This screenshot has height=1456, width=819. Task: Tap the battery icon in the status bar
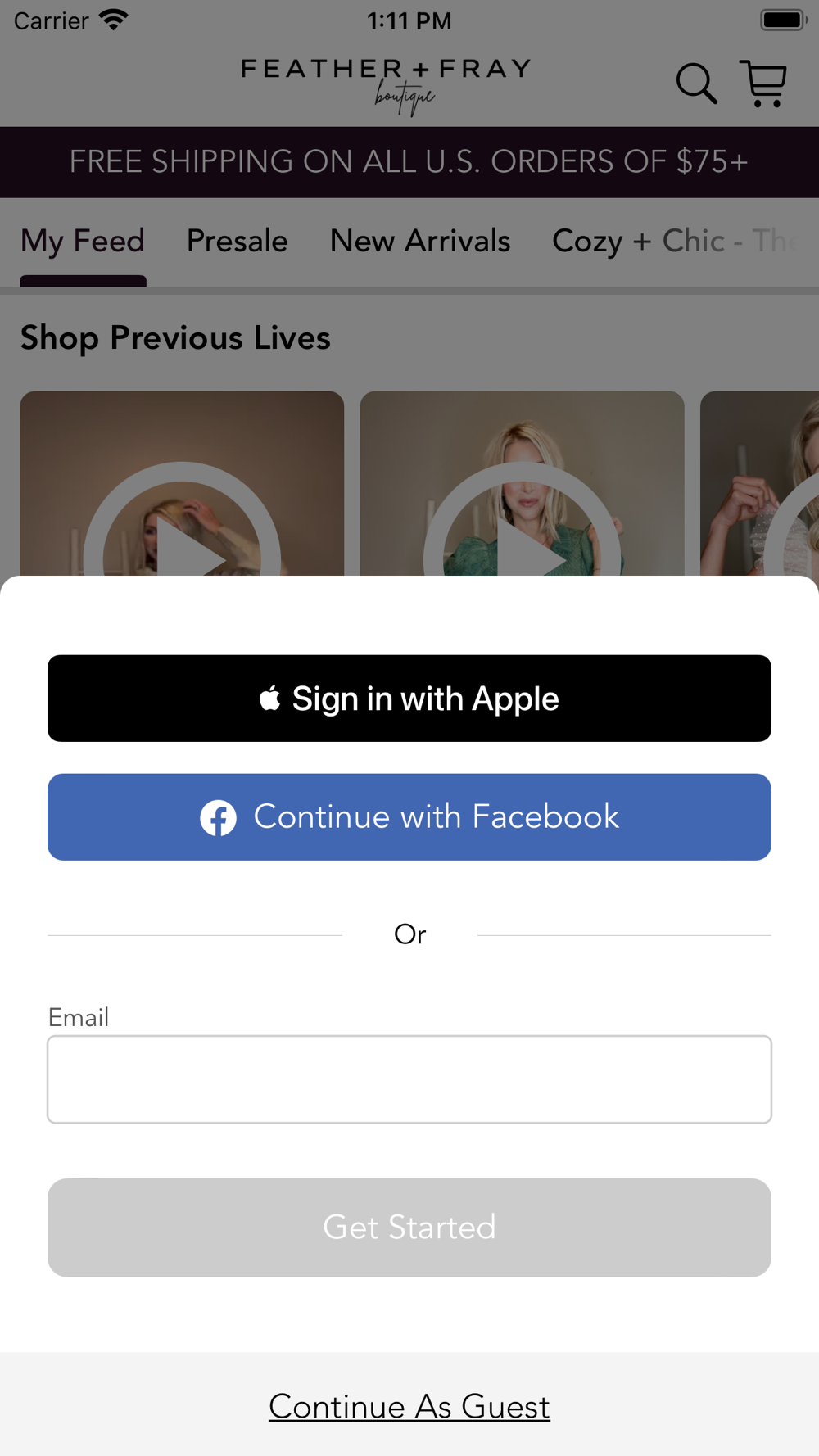(x=784, y=20)
